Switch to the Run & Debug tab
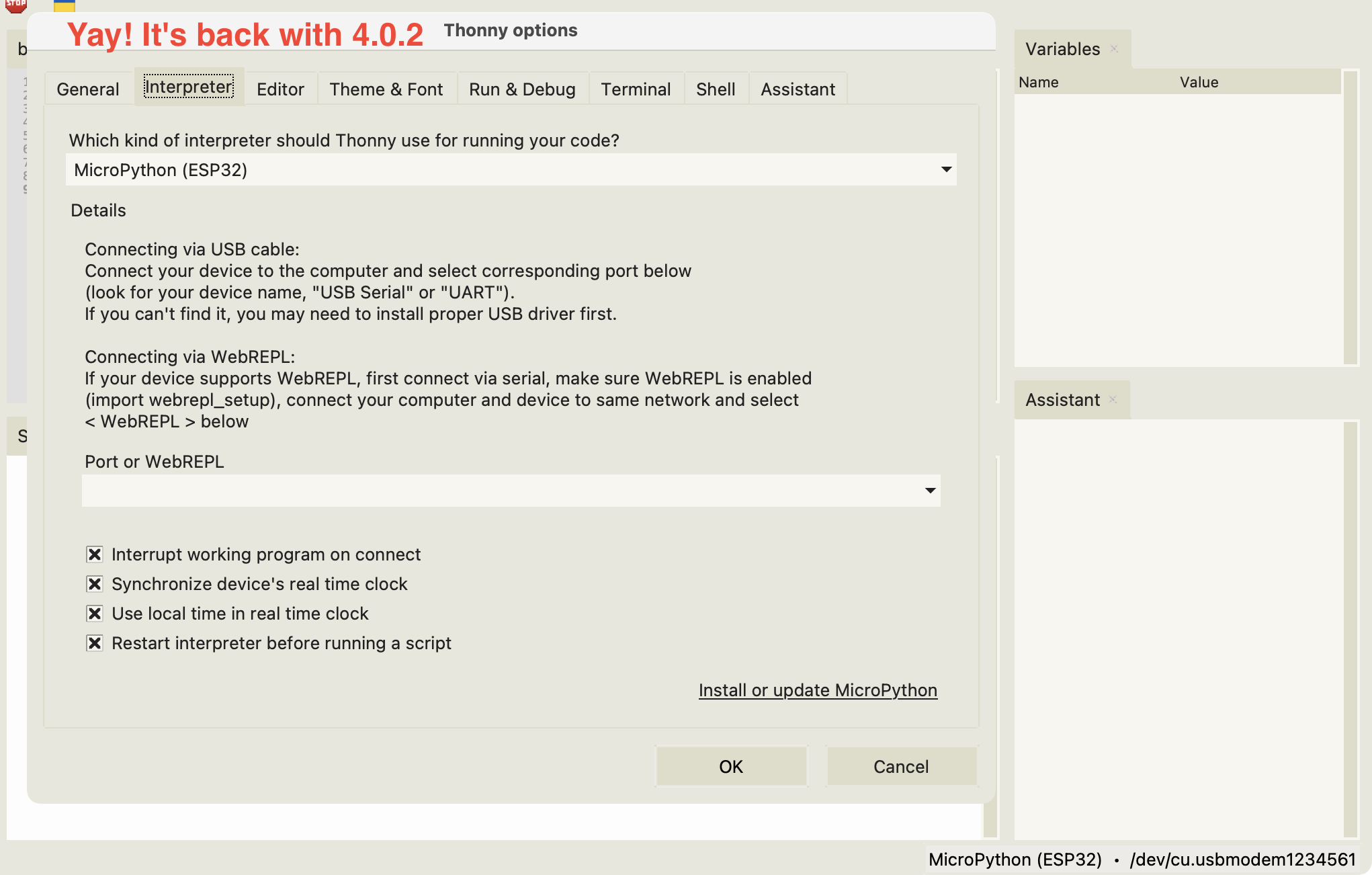The image size is (1372, 875). coord(522,89)
